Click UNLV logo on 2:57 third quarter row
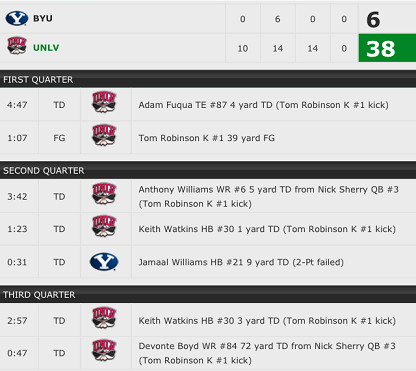Viewport: 416px width, 371px height. click(x=104, y=318)
